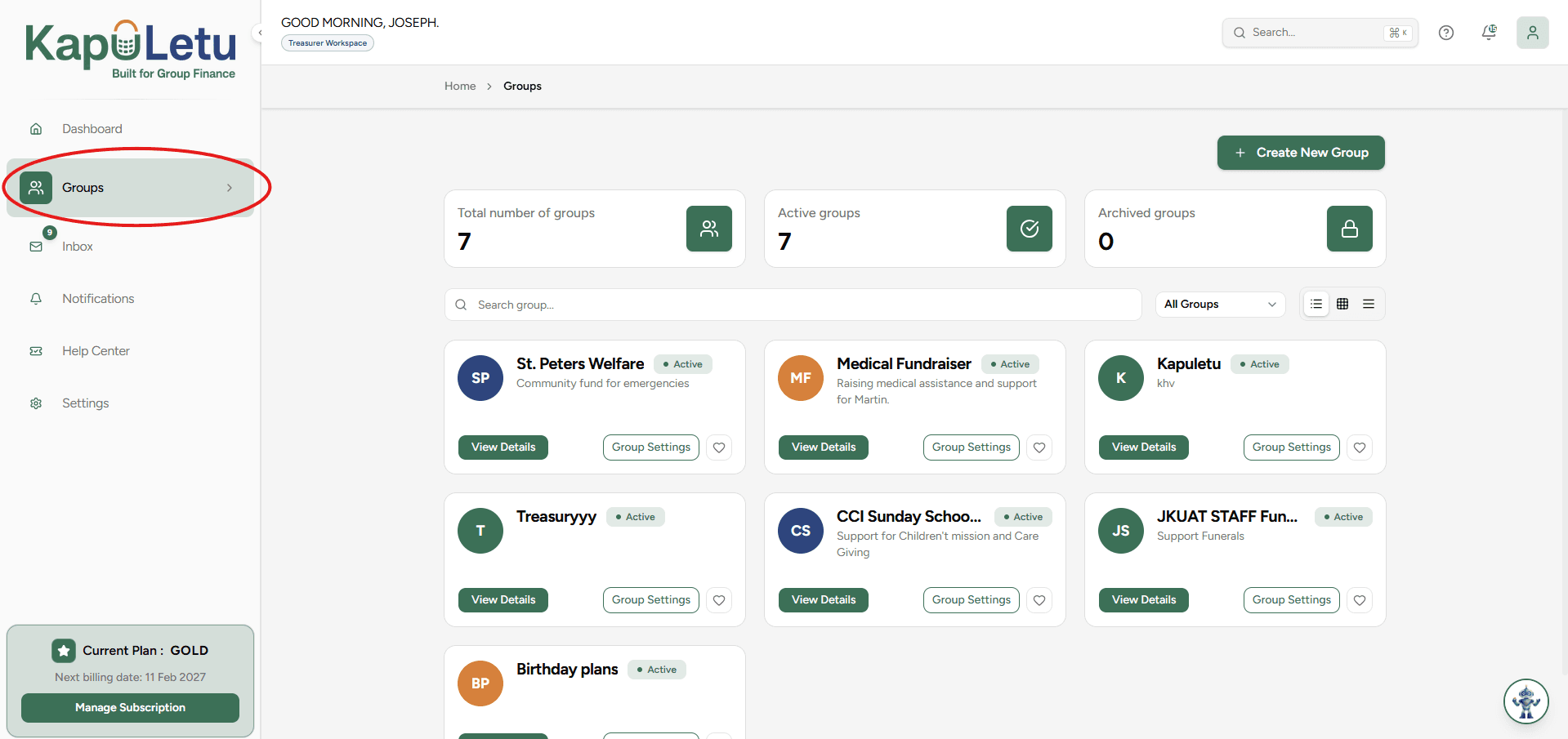Click Manage Subscription button

pyautogui.click(x=130, y=708)
